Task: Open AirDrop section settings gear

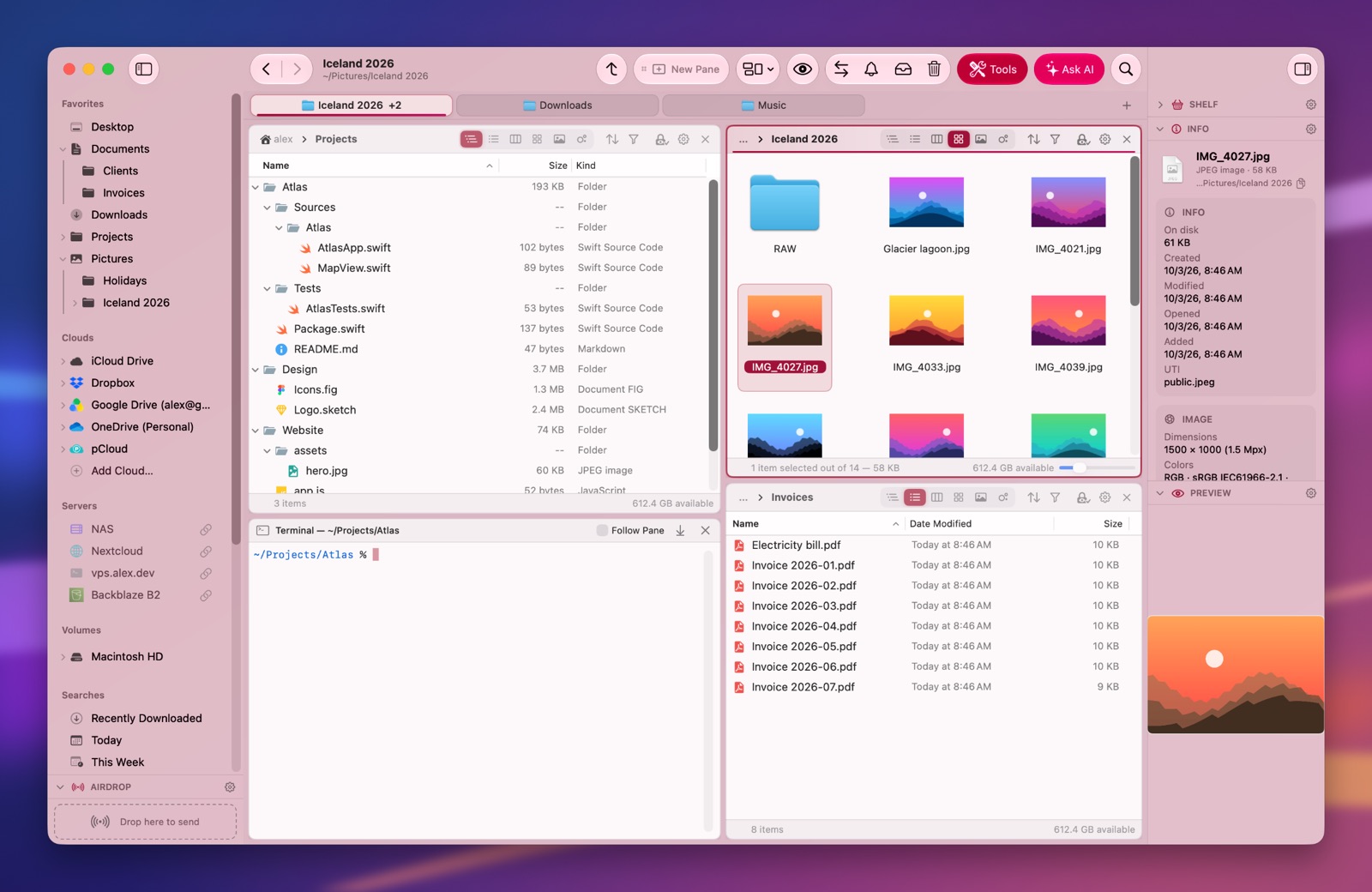Action: tap(230, 787)
